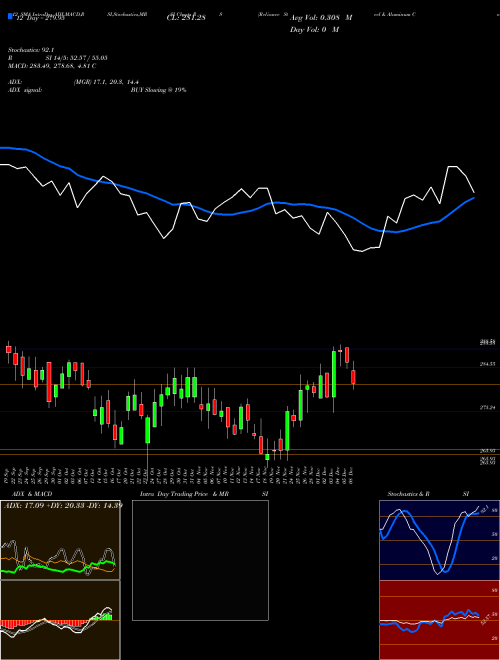Click the ADX indicator chart with green line
Screen dimensions: 500x660
pyautogui.click(x=60, y=540)
